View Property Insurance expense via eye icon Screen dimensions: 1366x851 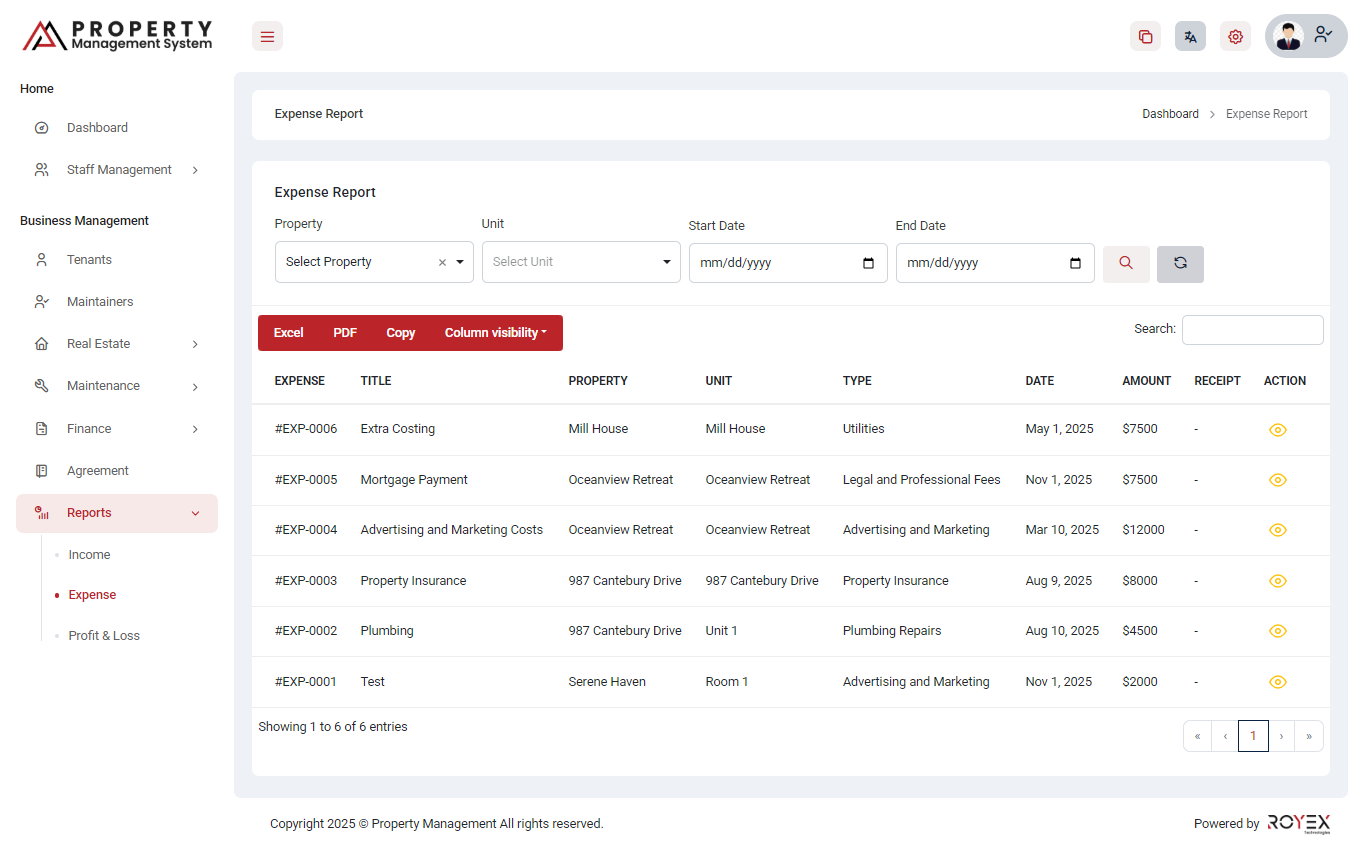(1277, 581)
